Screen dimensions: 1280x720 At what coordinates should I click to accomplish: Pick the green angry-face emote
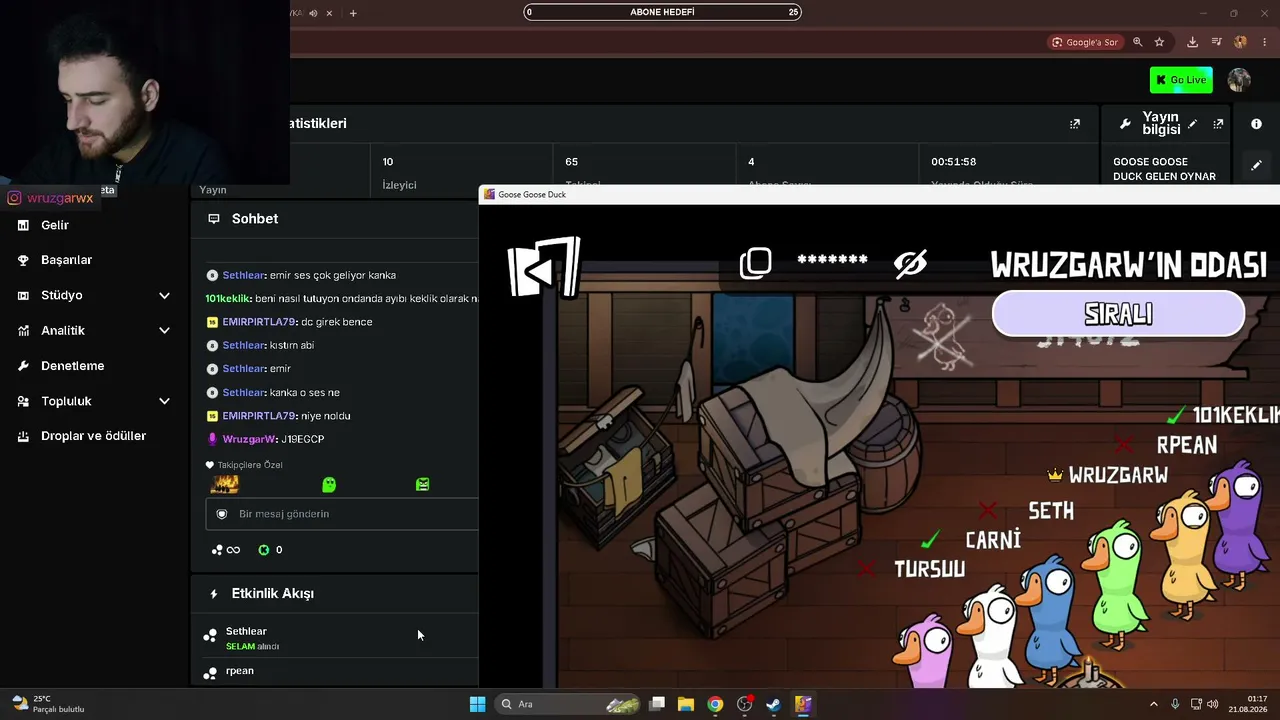pos(422,485)
